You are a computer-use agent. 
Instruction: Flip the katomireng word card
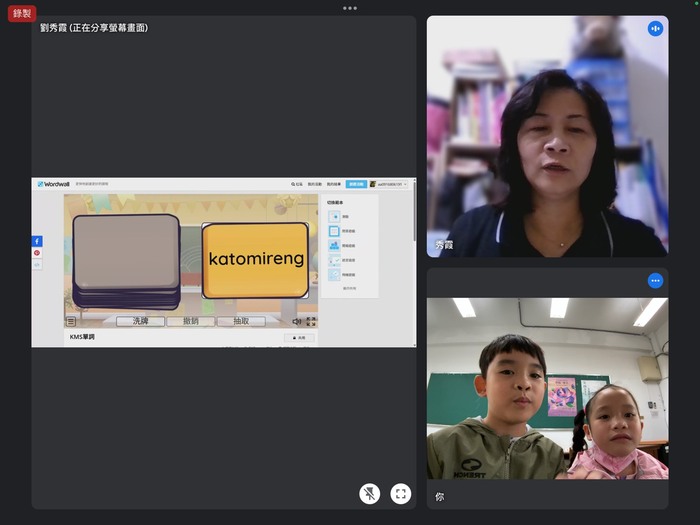pos(255,260)
